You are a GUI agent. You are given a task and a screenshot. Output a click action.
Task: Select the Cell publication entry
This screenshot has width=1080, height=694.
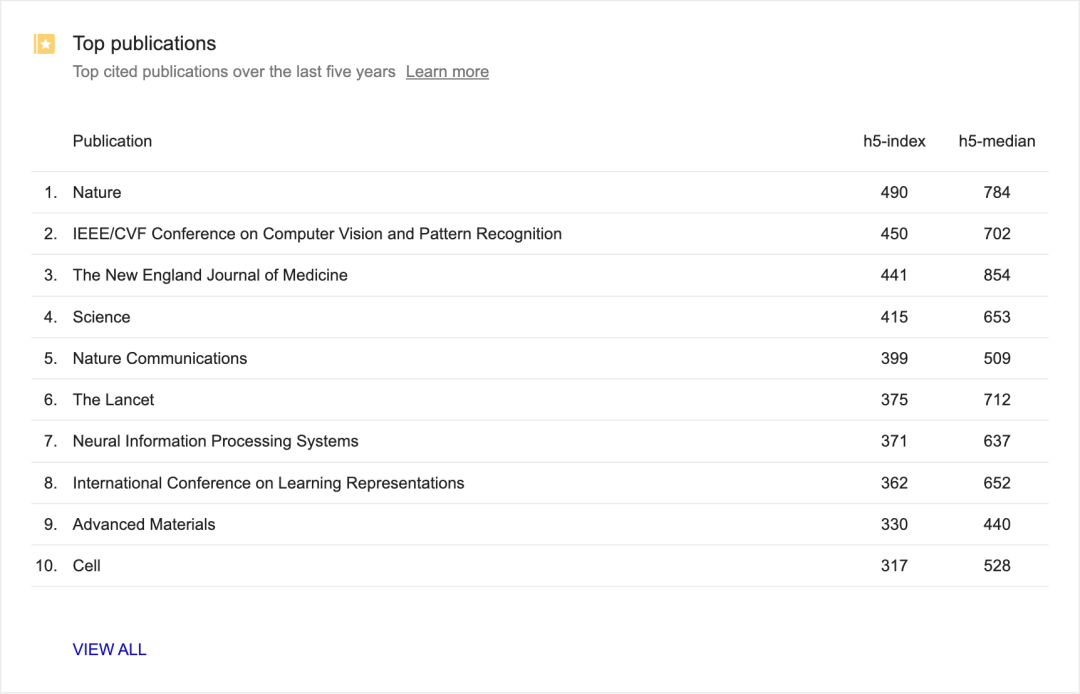pos(87,566)
